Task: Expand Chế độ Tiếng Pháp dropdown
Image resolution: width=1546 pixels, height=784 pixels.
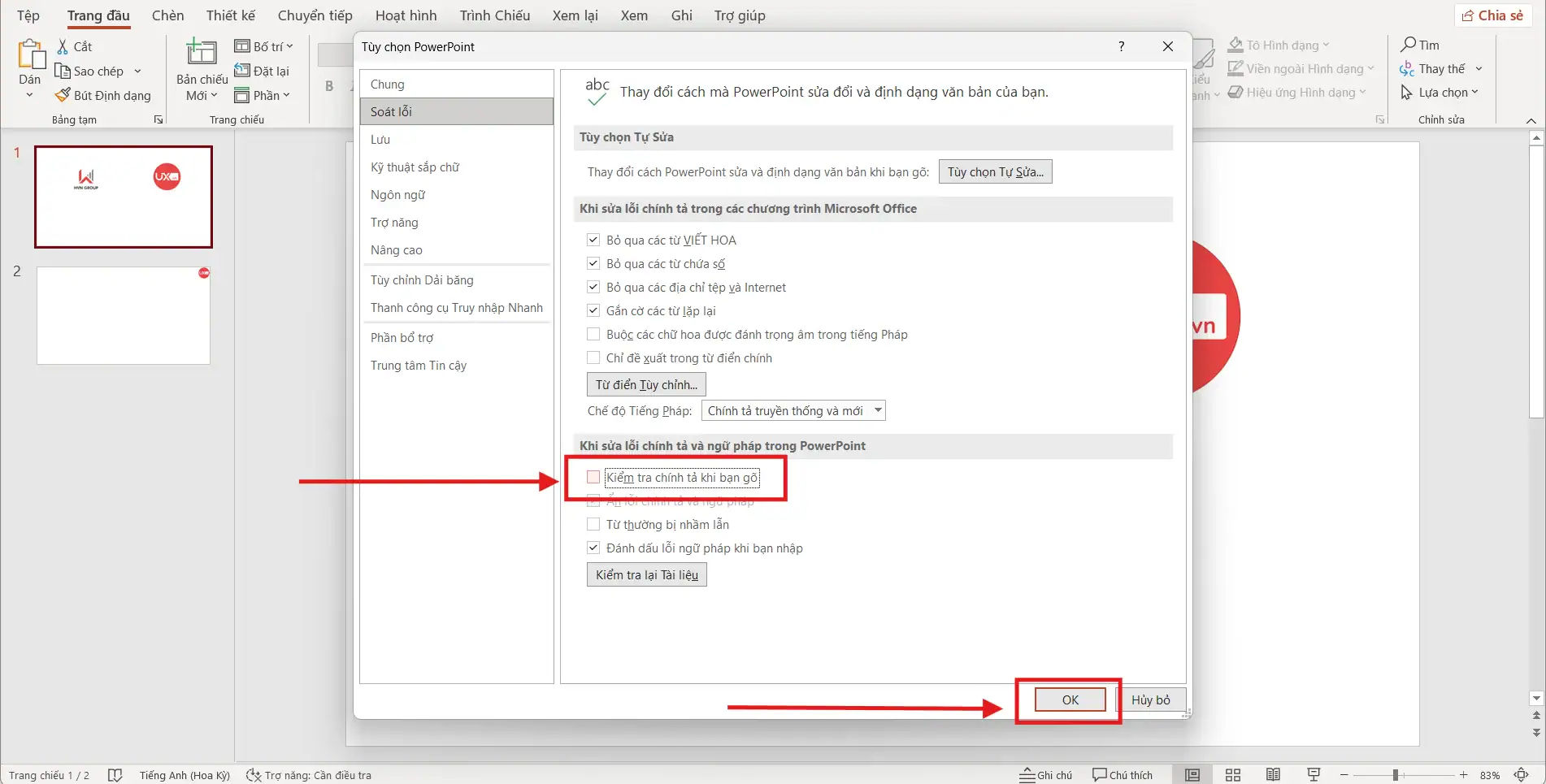Action: pos(878,411)
